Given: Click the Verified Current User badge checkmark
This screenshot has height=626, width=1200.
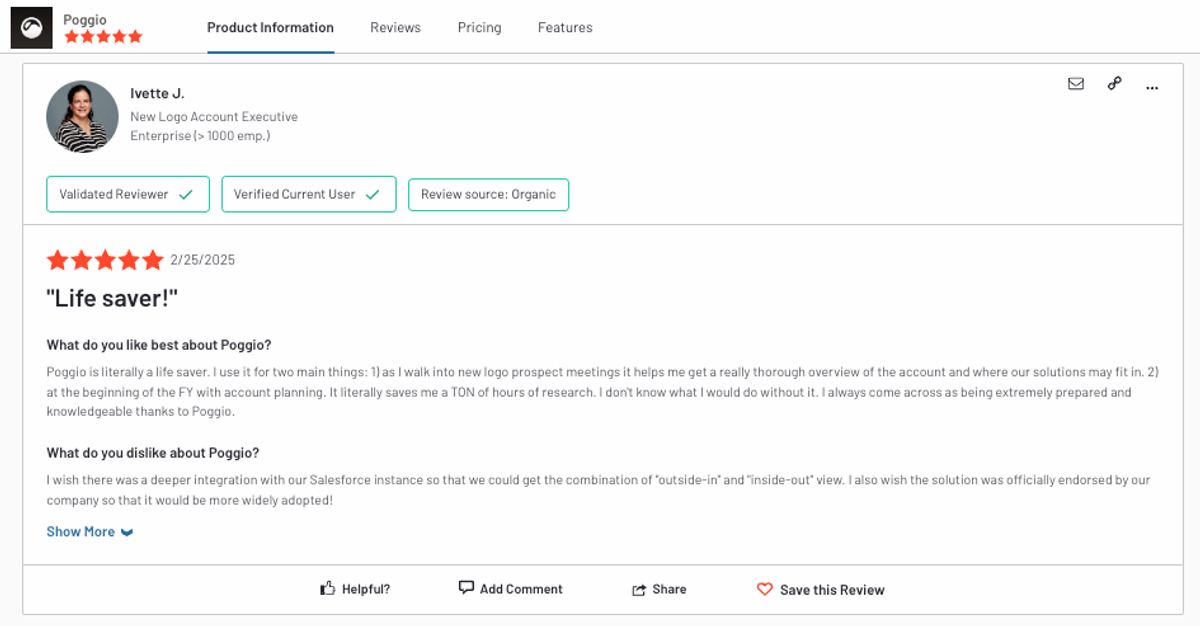Looking at the screenshot, I should tap(374, 194).
